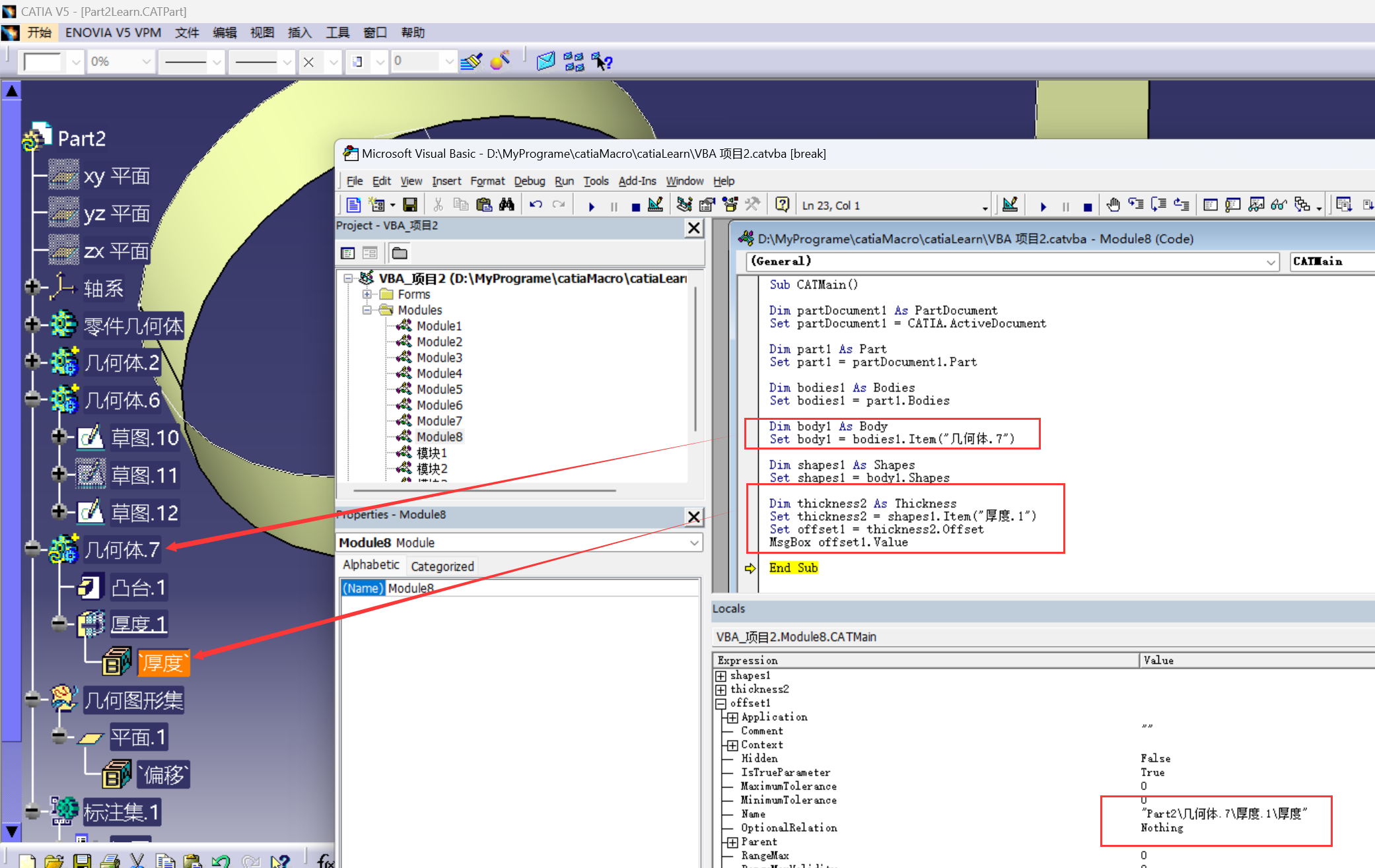Expand shapes1 in Locals window
Screen dimensions: 1375x868
pyautogui.click(x=721, y=676)
